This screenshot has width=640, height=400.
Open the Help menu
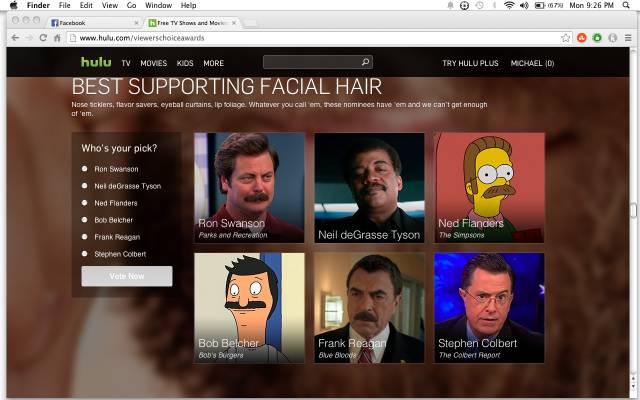pyautogui.click(x=188, y=5)
